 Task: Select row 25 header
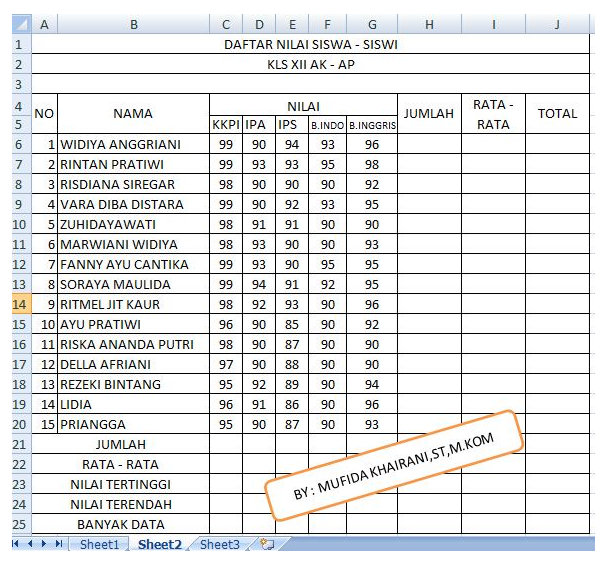click(21, 524)
